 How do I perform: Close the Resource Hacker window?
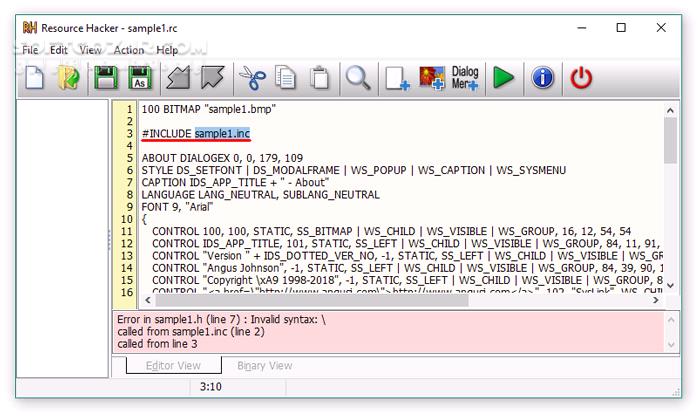tap(661, 28)
